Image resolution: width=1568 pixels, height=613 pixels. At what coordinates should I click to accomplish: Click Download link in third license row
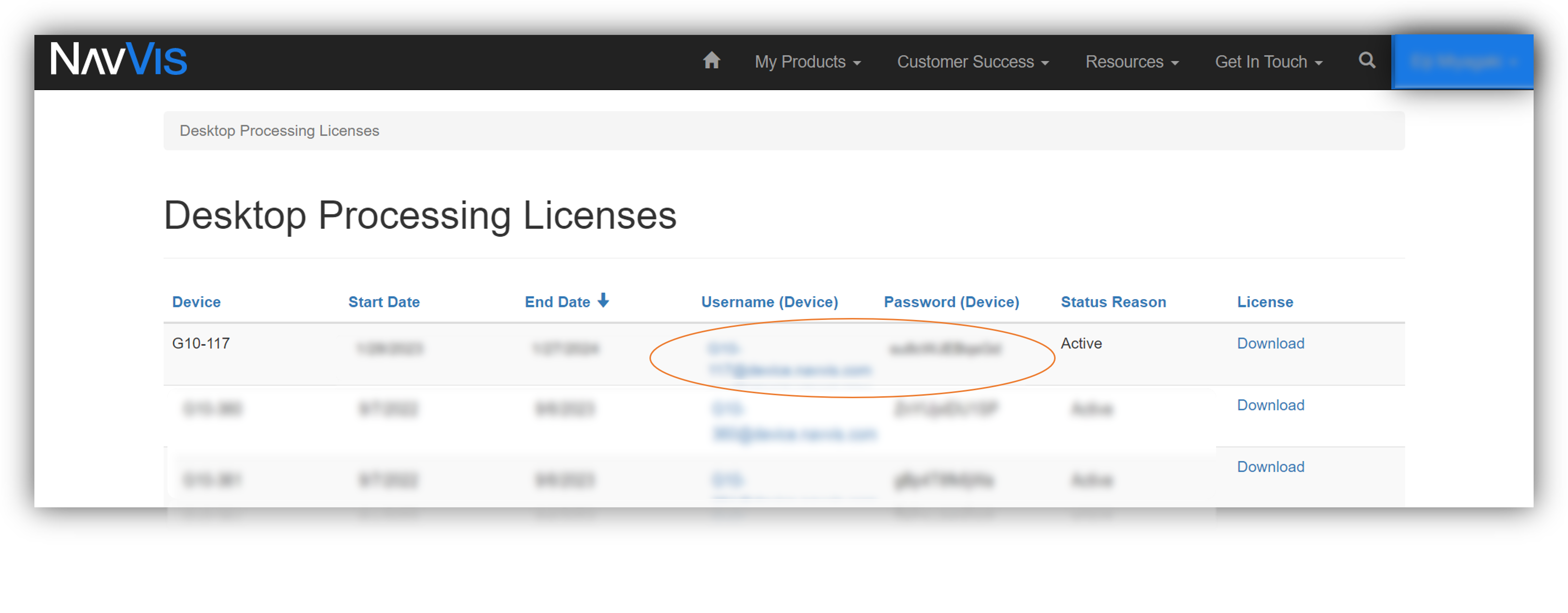point(1270,467)
